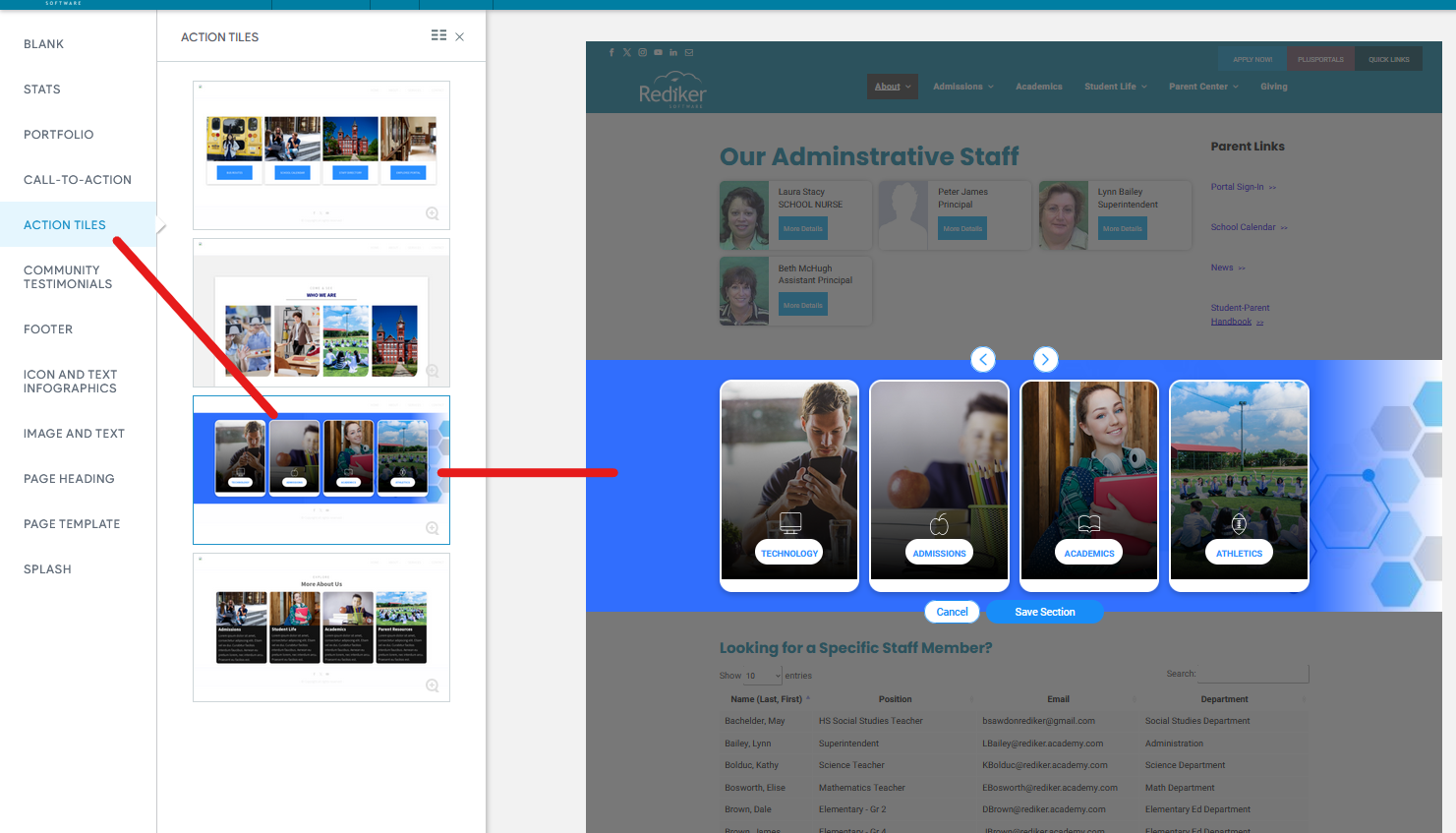1456x833 pixels.
Task: Click the QUICK LINKS button
Action: point(1388,59)
